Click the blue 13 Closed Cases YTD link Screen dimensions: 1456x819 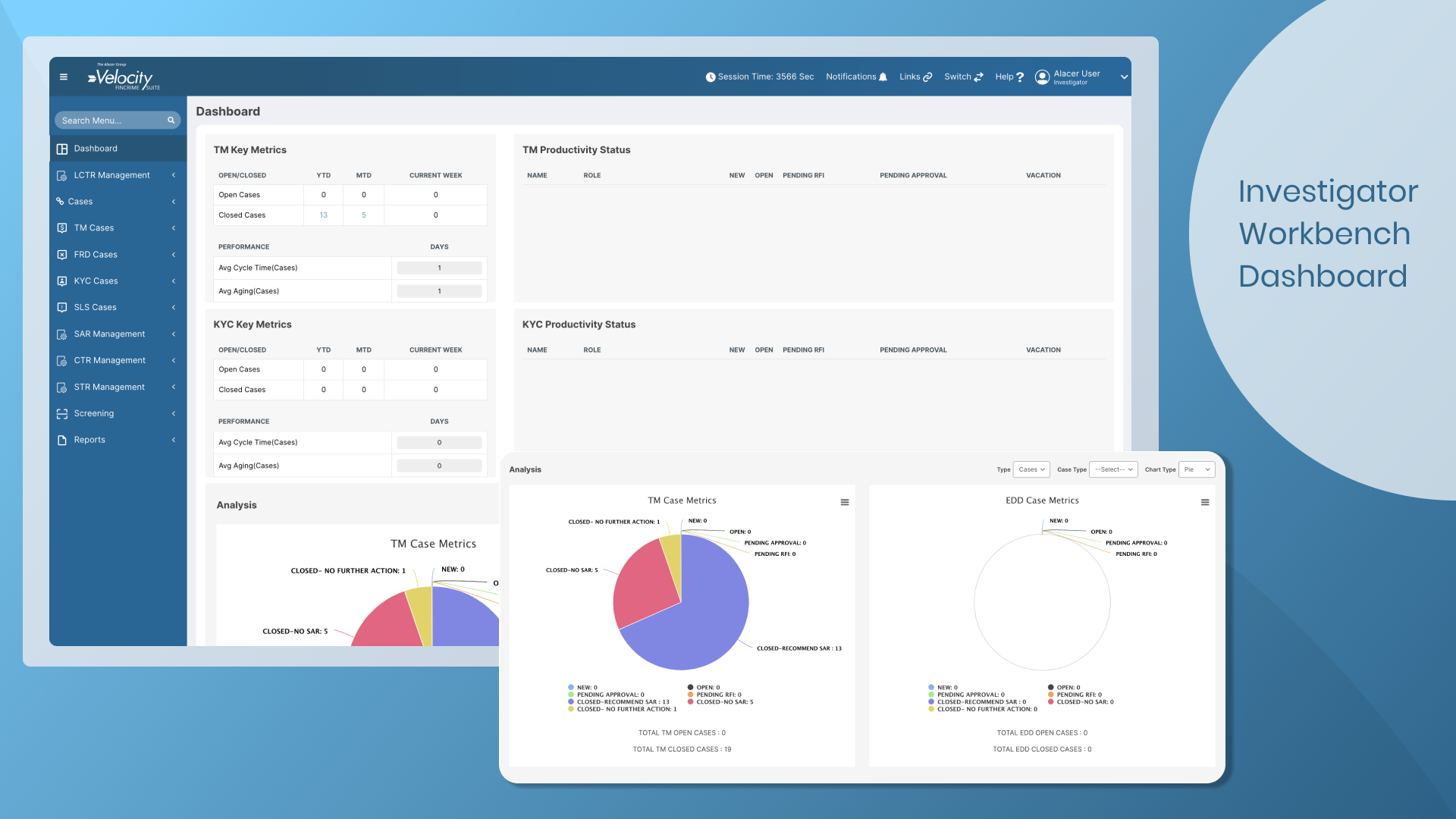(x=323, y=215)
